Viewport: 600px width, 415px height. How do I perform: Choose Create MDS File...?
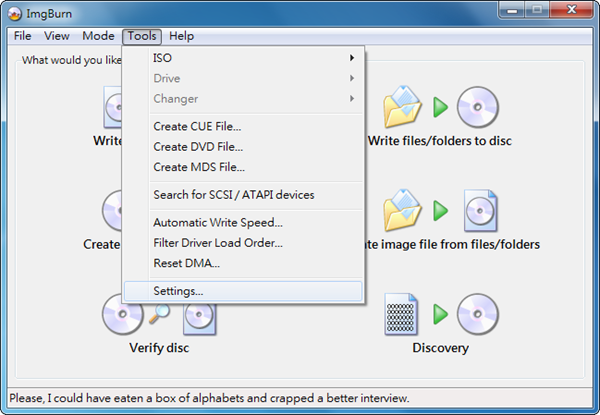point(243,167)
